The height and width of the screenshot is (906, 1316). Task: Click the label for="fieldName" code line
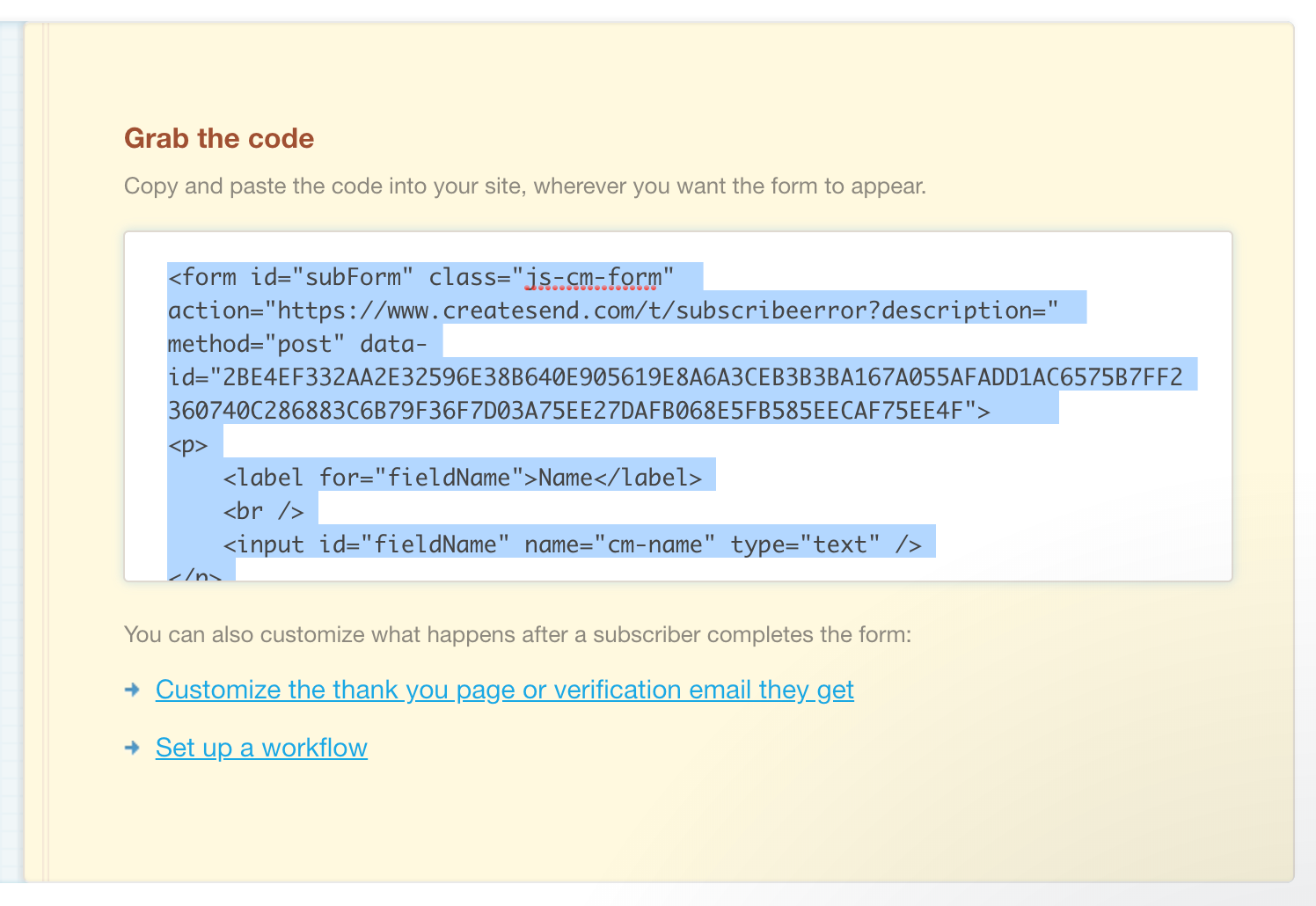tap(462, 478)
